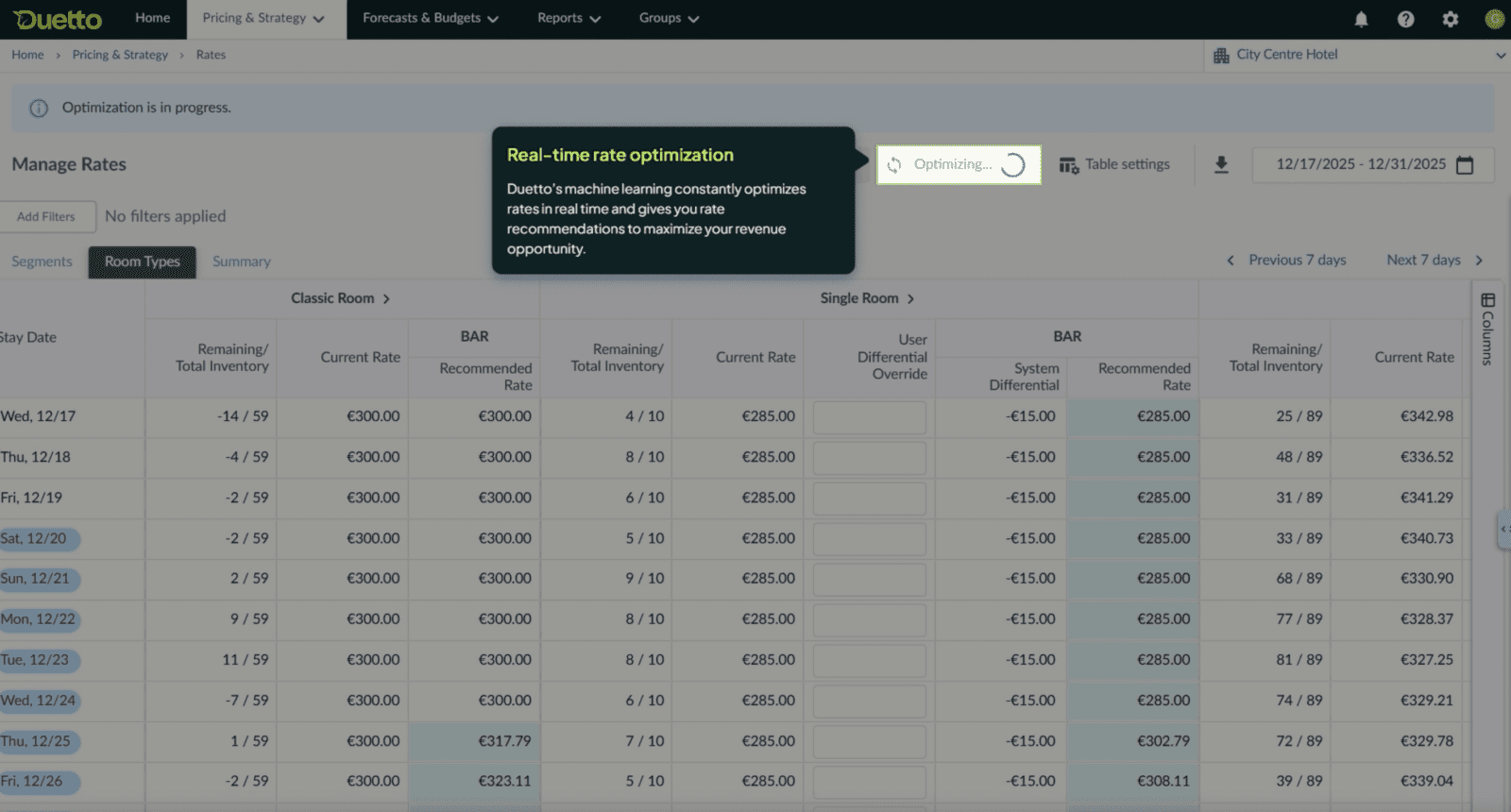
Task: Click the Add Filters button
Action: (x=46, y=216)
